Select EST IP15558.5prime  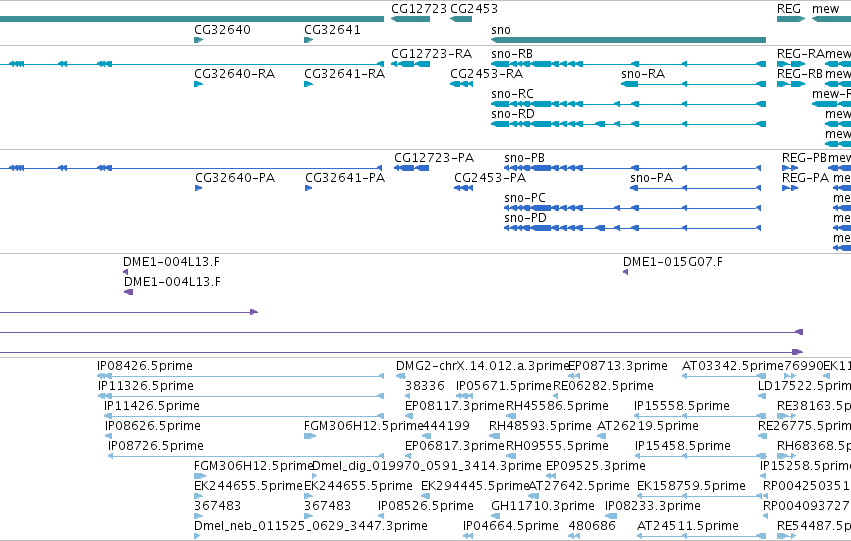pos(700,416)
